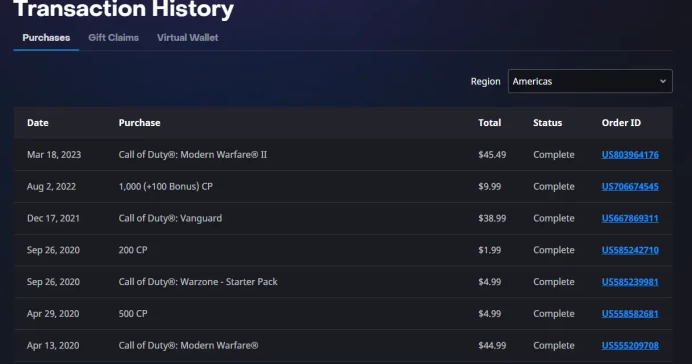Open the Gift Claims tab
The image size is (692, 364).
click(x=113, y=38)
